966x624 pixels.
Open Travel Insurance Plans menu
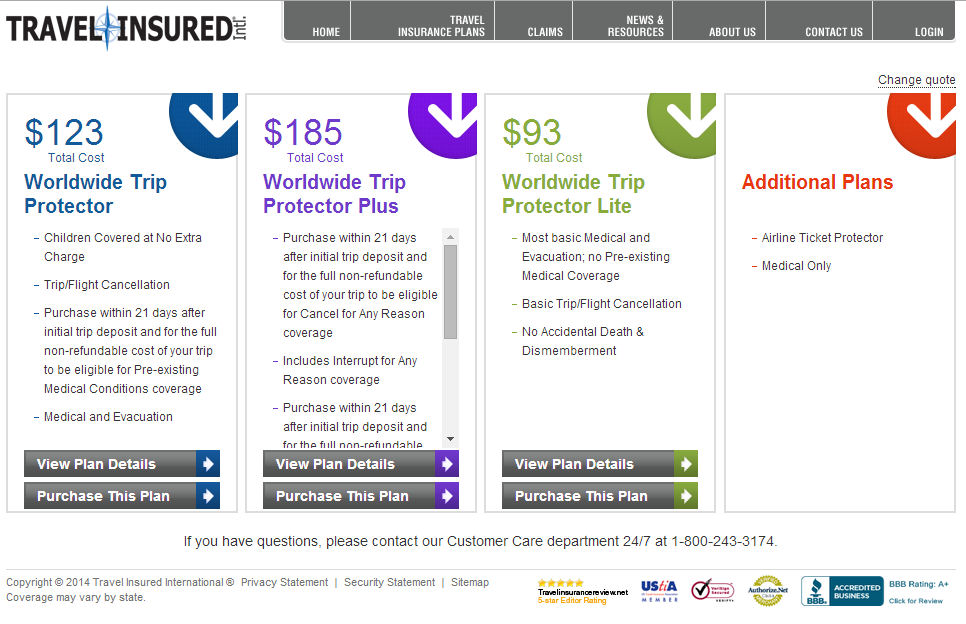point(441,26)
